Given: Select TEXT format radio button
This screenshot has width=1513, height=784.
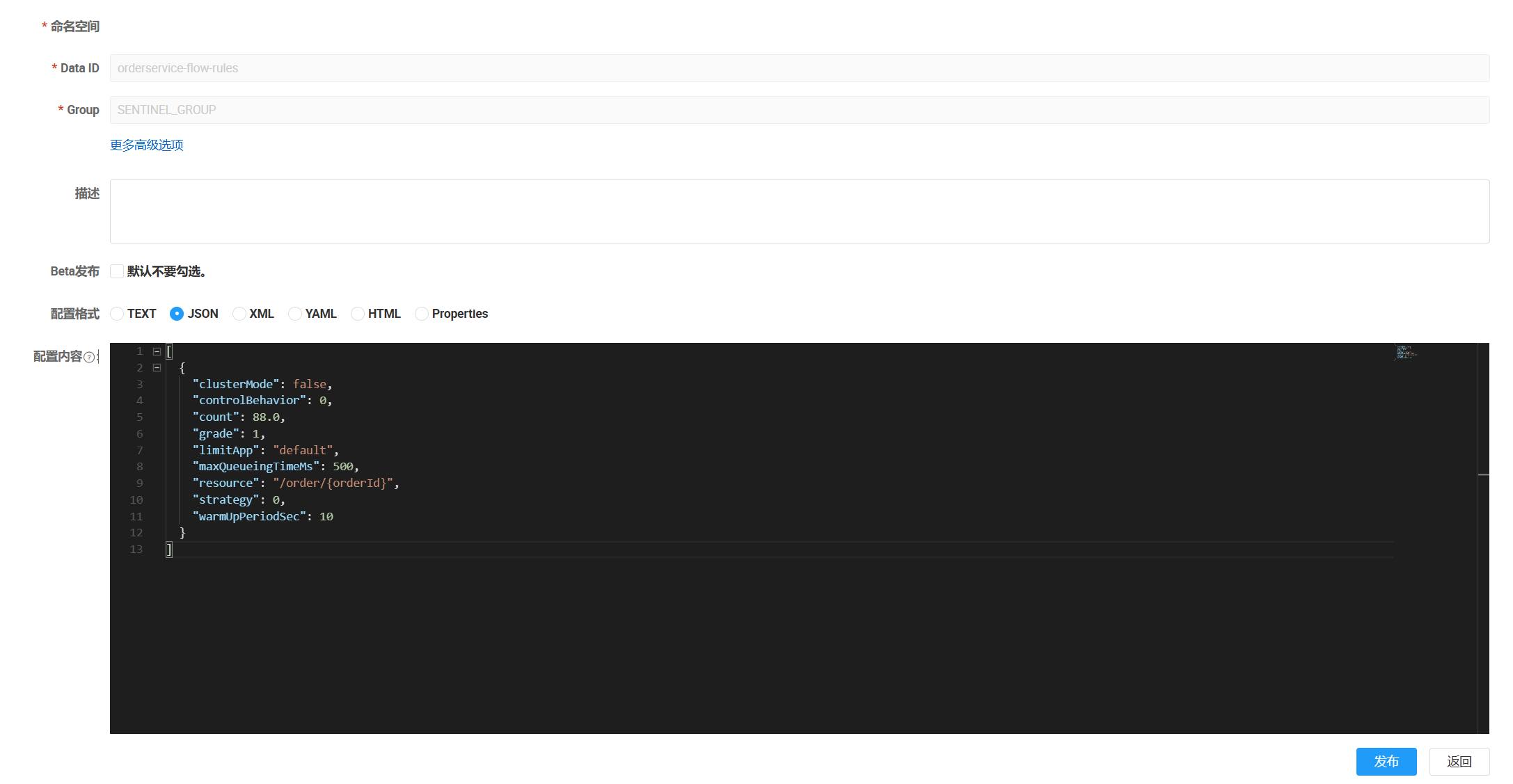Looking at the screenshot, I should 117,314.
